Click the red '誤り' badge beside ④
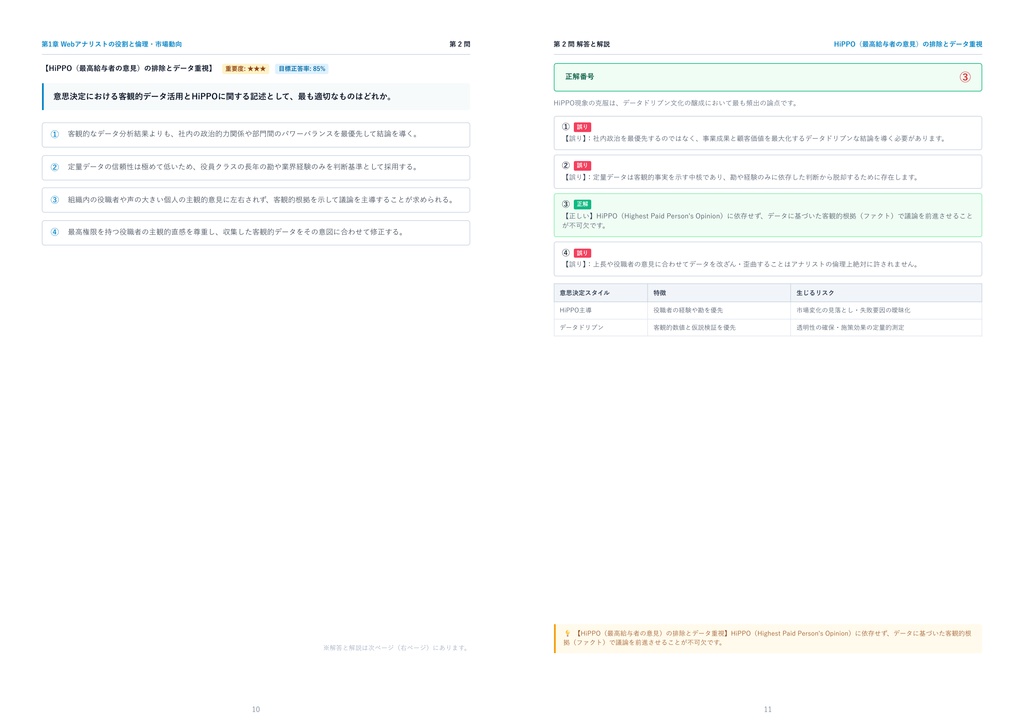Image resolution: width=1024 pixels, height=724 pixels. (582, 253)
